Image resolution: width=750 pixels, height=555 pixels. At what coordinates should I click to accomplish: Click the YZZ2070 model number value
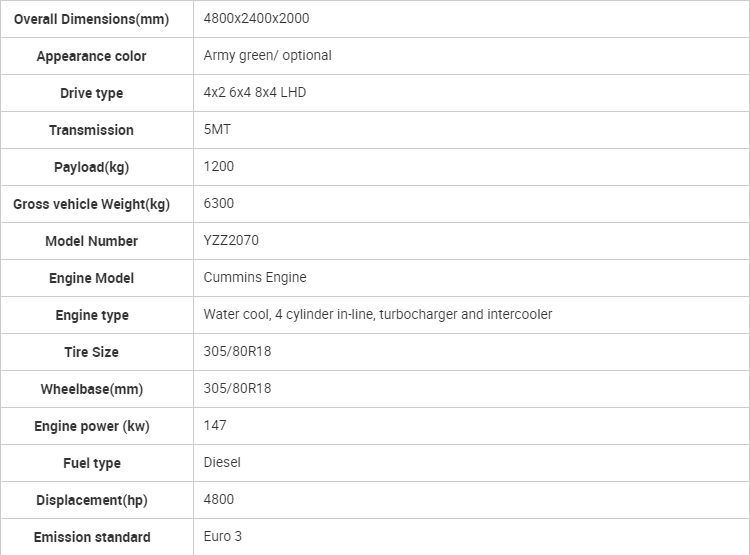(x=230, y=241)
